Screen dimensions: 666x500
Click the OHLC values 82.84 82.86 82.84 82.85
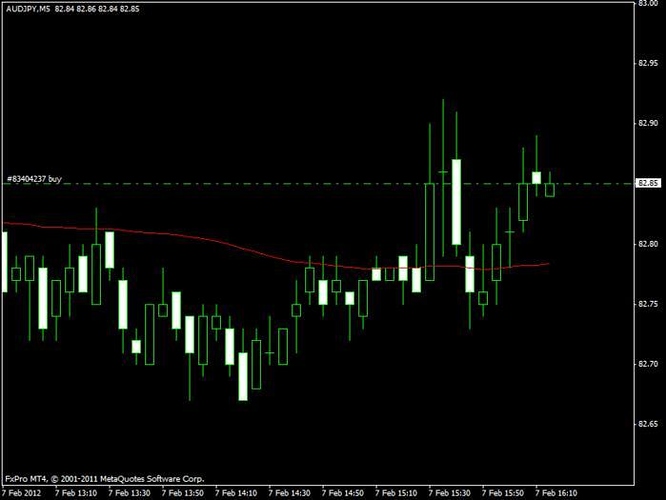(x=97, y=8)
